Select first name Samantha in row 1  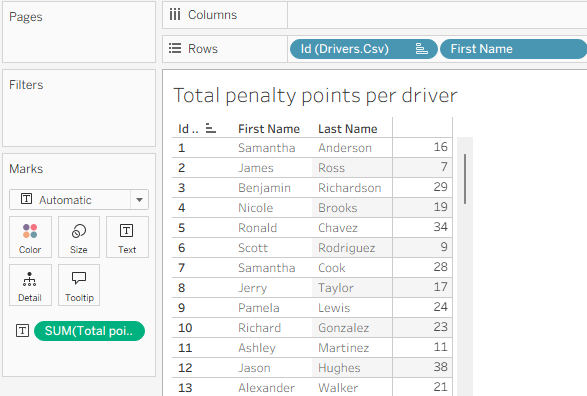coord(267,148)
